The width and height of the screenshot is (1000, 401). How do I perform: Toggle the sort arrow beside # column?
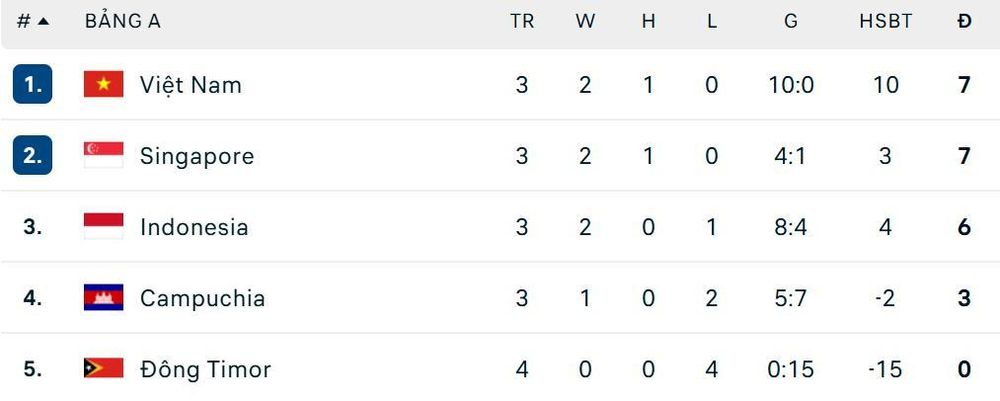(x=43, y=22)
